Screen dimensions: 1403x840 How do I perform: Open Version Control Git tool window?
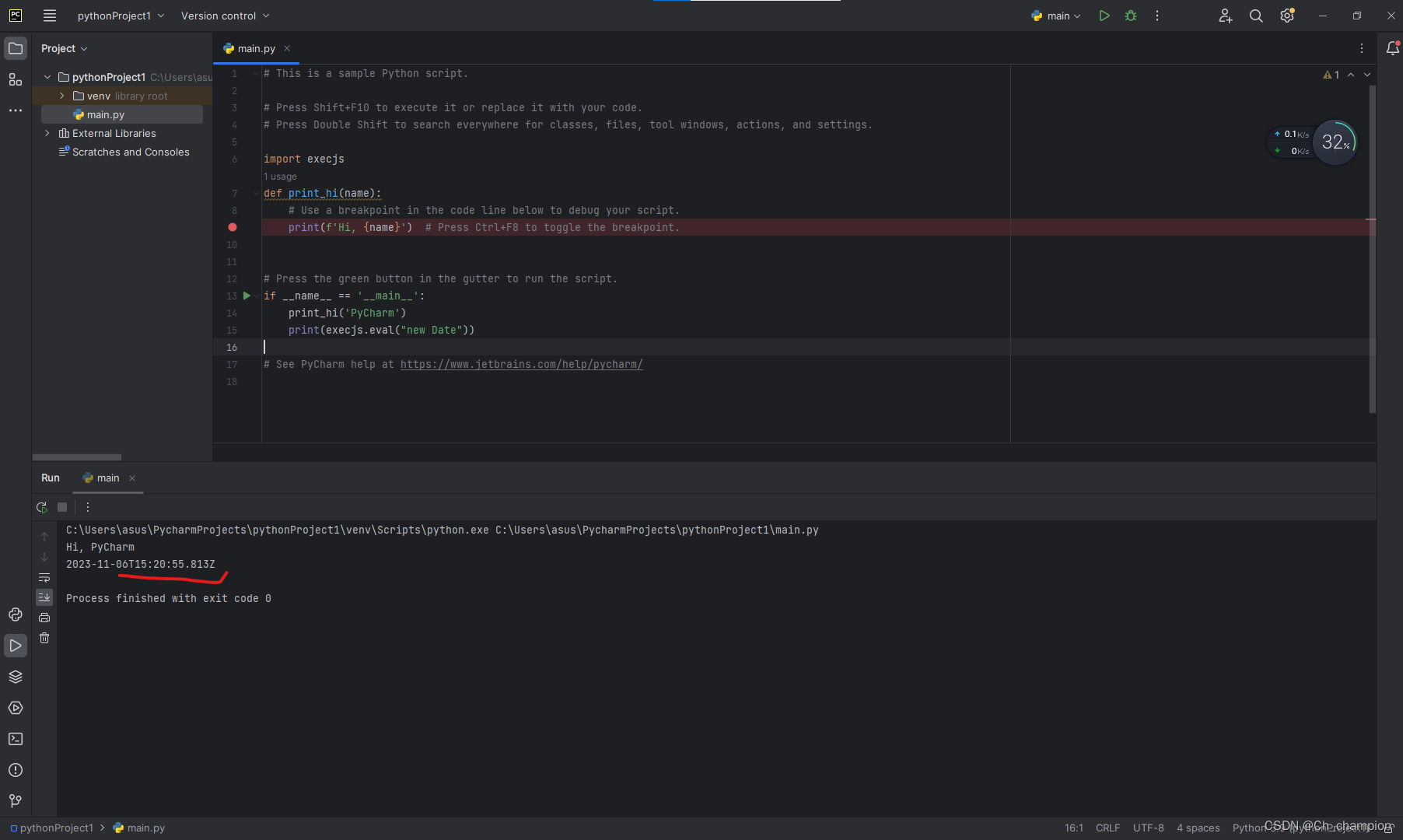[x=16, y=800]
